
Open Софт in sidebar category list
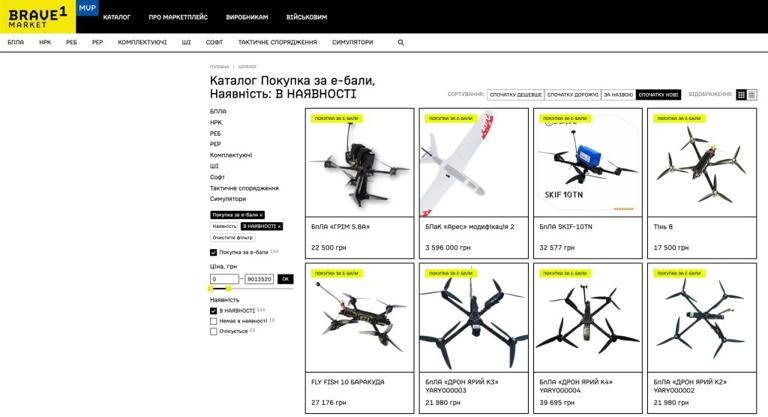(x=217, y=177)
